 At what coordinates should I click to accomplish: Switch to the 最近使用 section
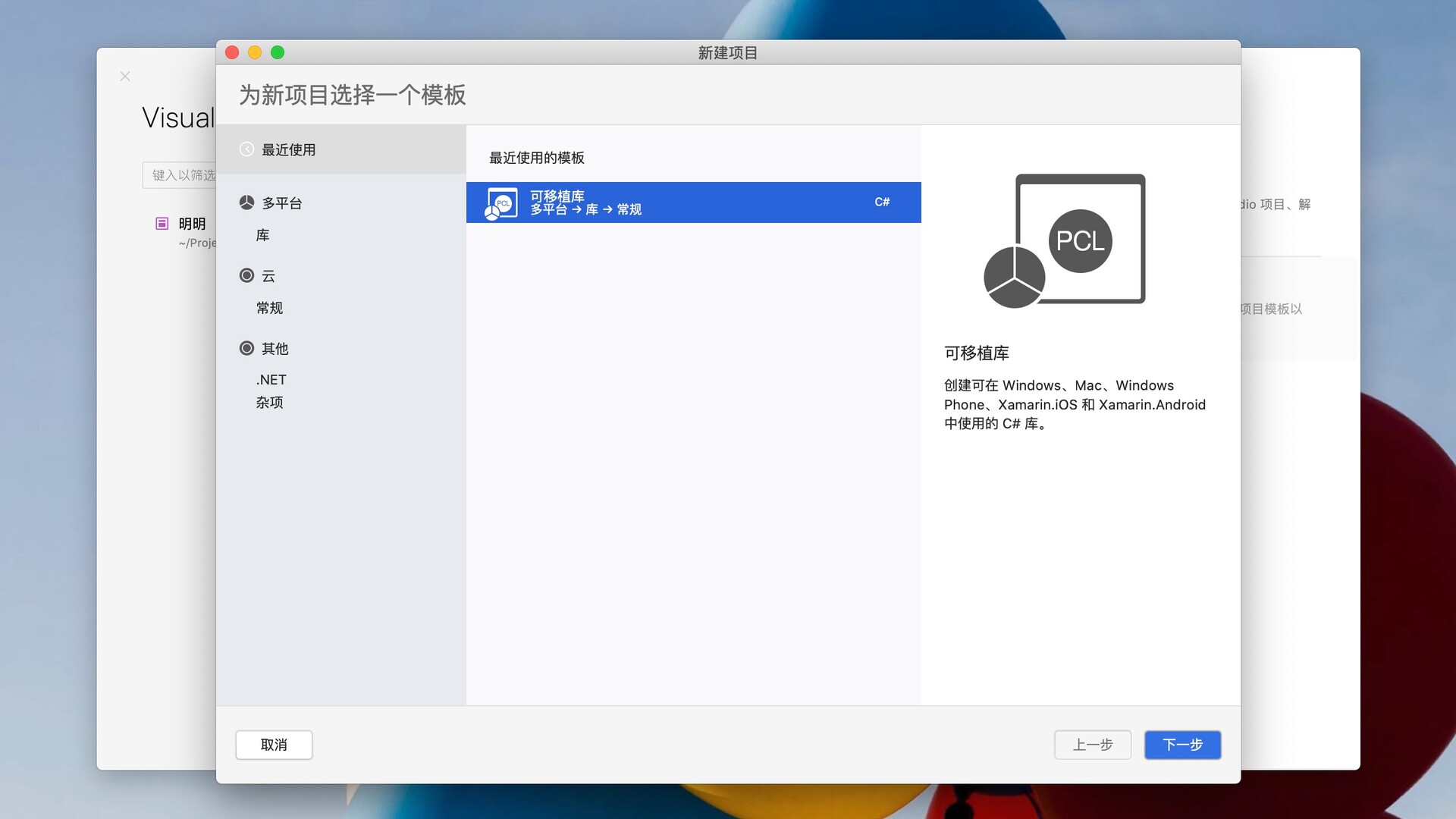[x=289, y=149]
